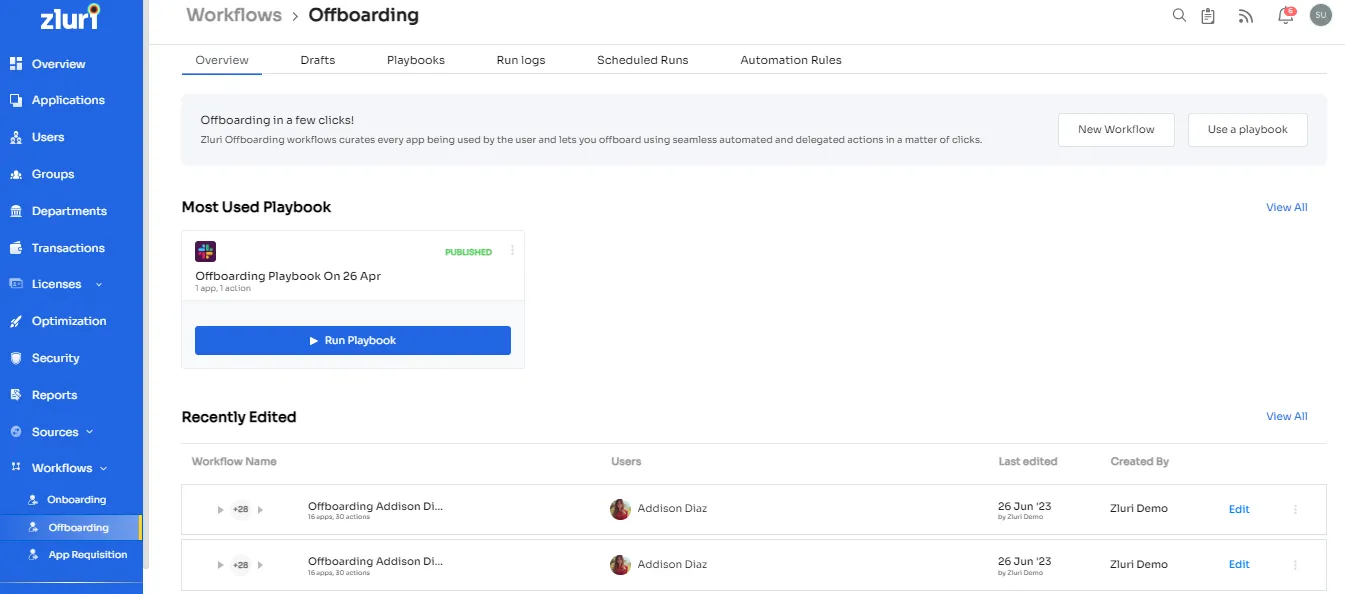Click Offboarding Playbook On 26 Apr title
This screenshot has height=594, width=1345.
[288, 276]
